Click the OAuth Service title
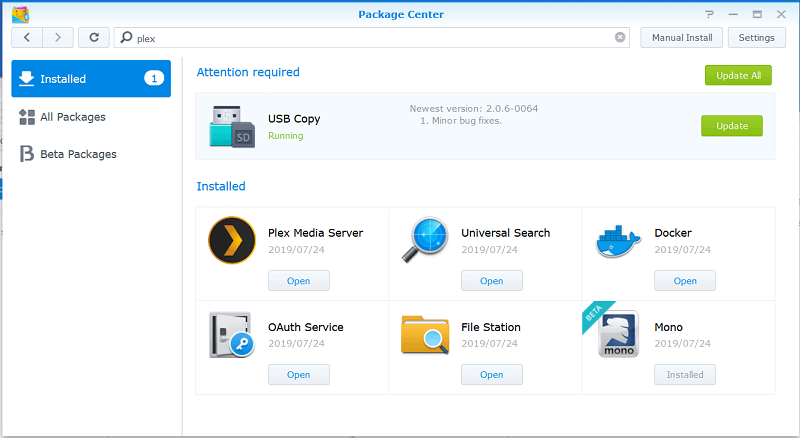Viewport: 800px width, 438px height. (306, 327)
